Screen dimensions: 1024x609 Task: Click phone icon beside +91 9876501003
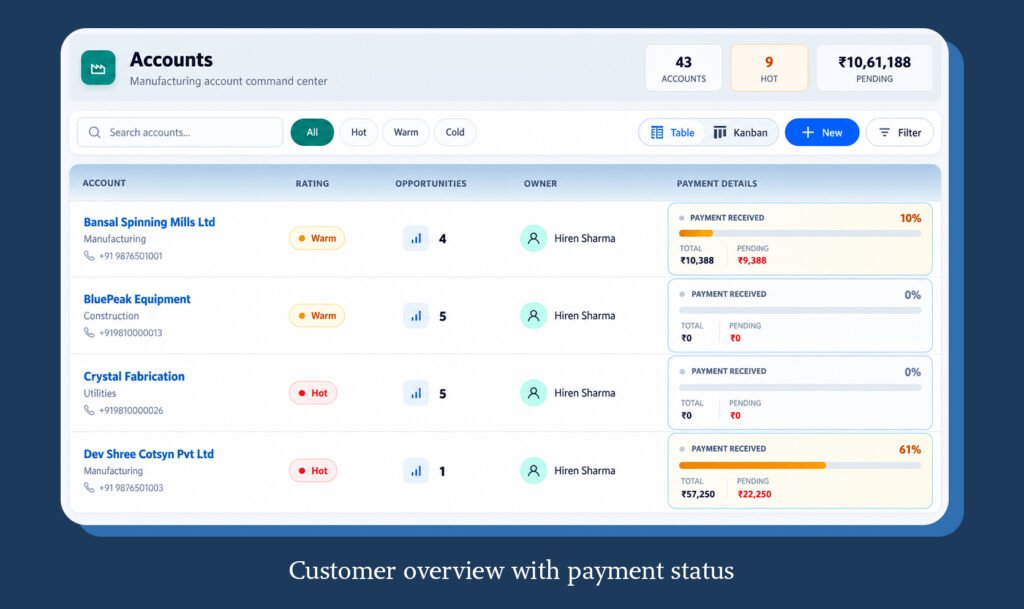coord(89,488)
